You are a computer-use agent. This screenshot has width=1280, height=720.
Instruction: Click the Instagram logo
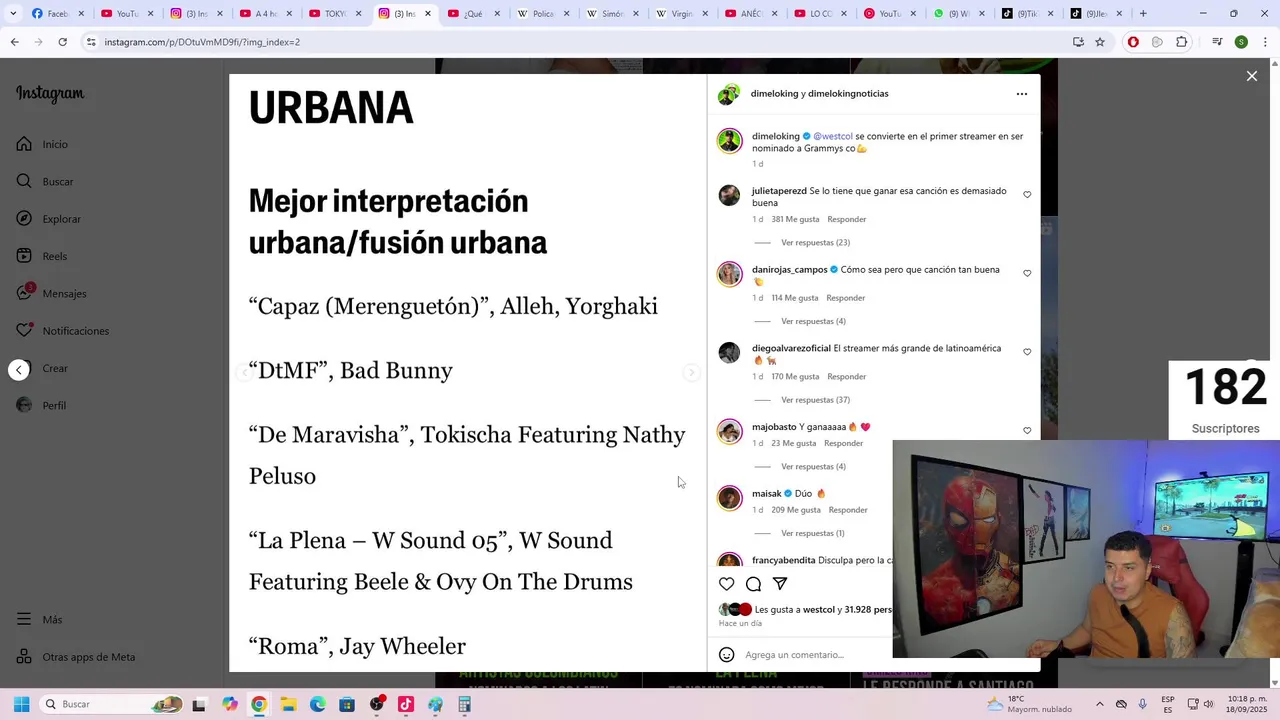[x=50, y=94]
